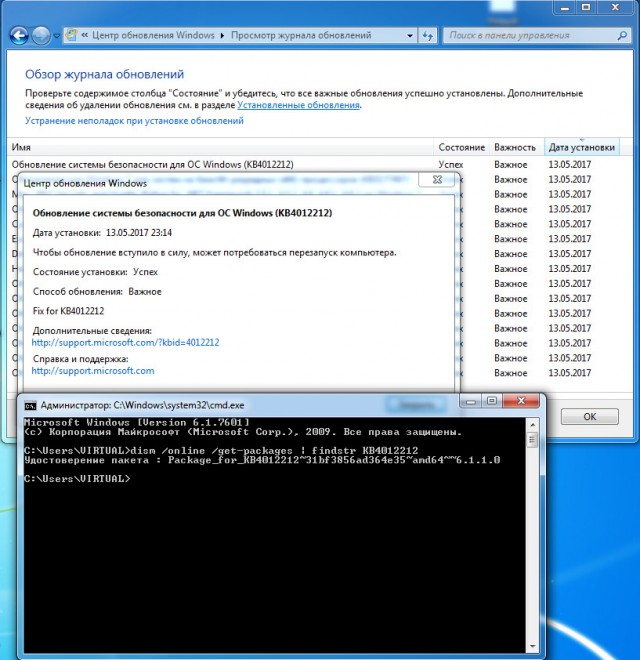Image resolution: width=640 pixels, height=660 pixels.
Task: Click "Fix for KB4012212" description text
Action: pyautogui.click(x=68, y=311)
